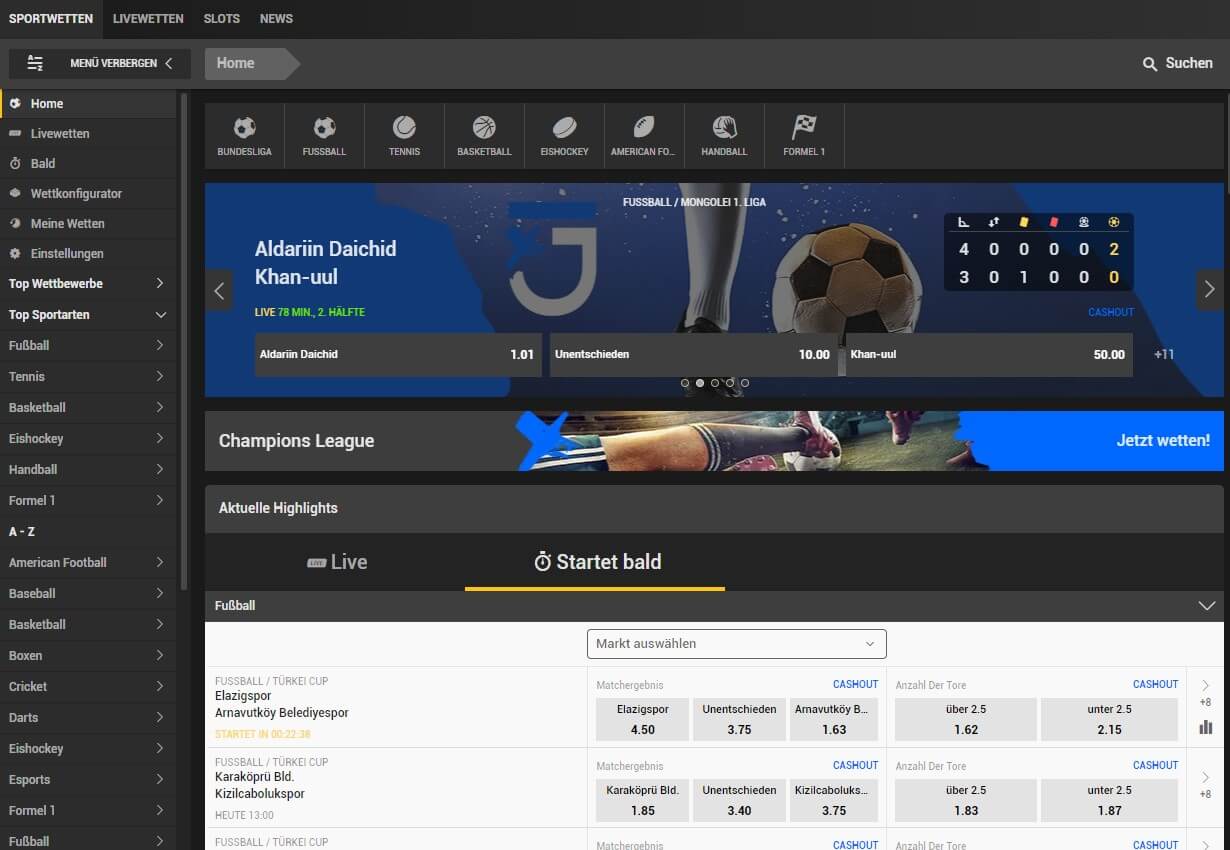Expand Esports in sidebar

click(x=160, y=780)
